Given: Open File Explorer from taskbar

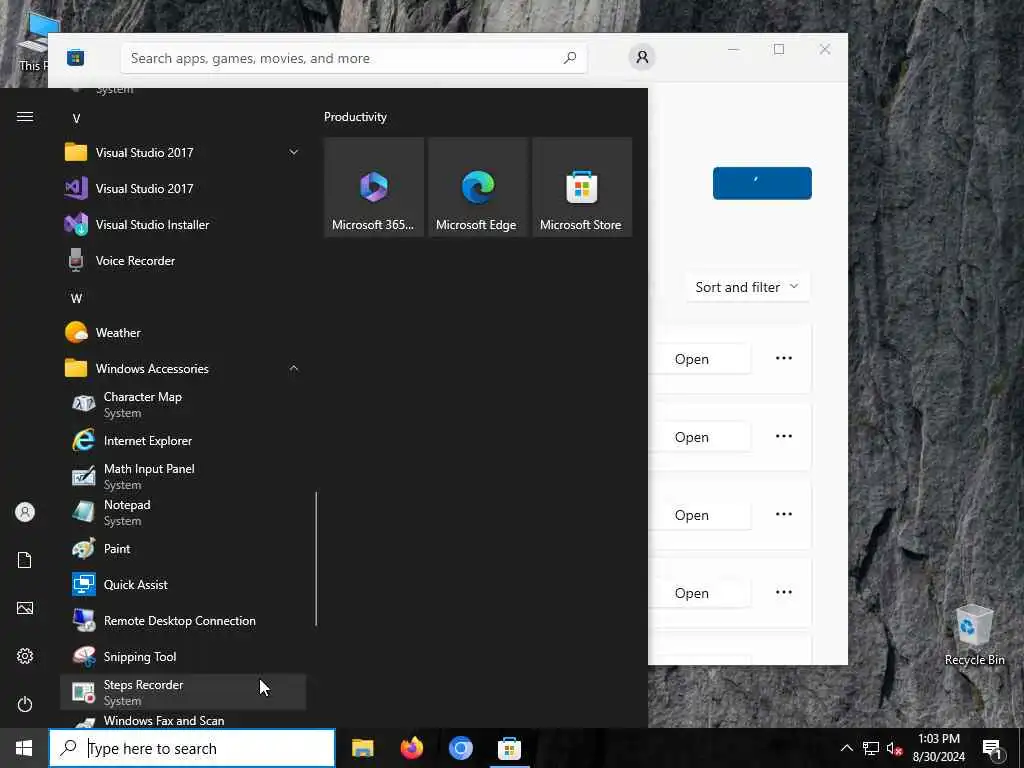Looking at the screenshot, I should pyautogui.click(x=362, y=748).
